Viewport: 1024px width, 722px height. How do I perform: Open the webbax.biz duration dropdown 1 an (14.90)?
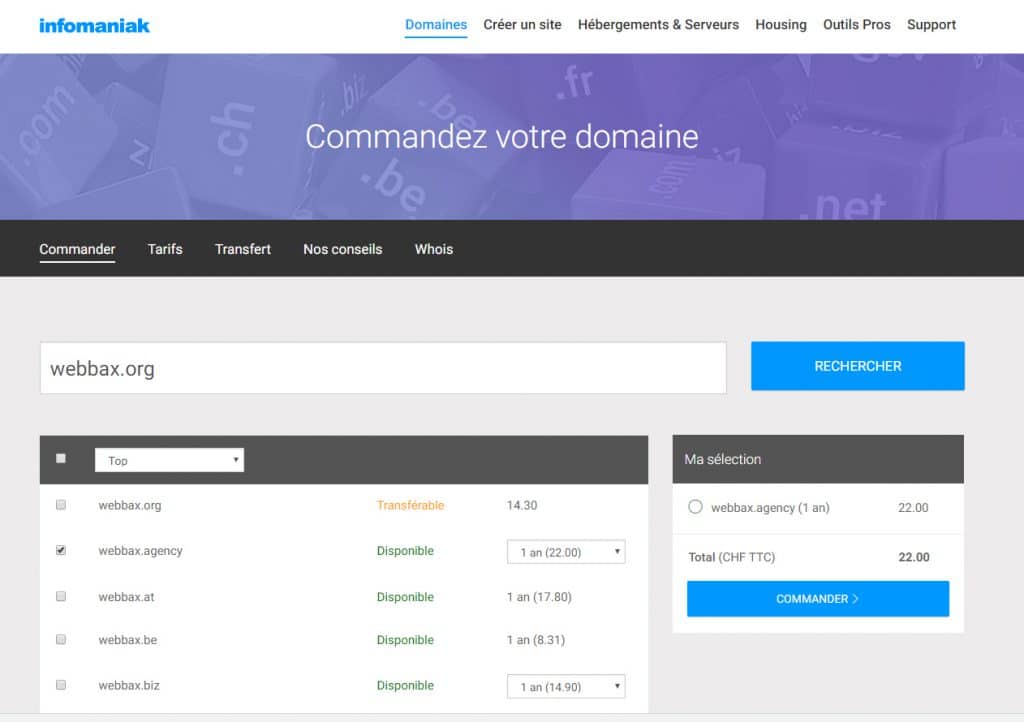(566, 687)
